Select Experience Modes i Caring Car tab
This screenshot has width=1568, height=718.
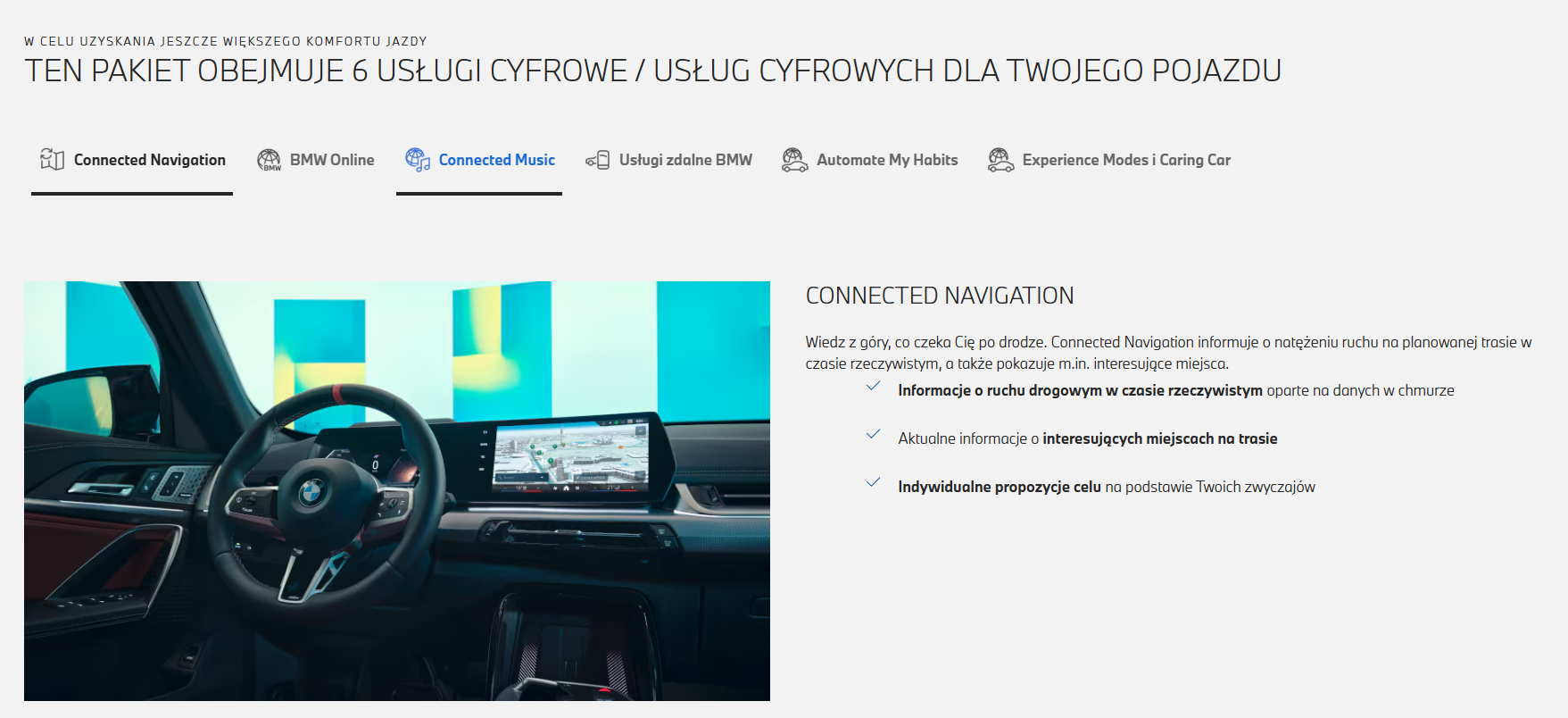tap(1109, 161)
